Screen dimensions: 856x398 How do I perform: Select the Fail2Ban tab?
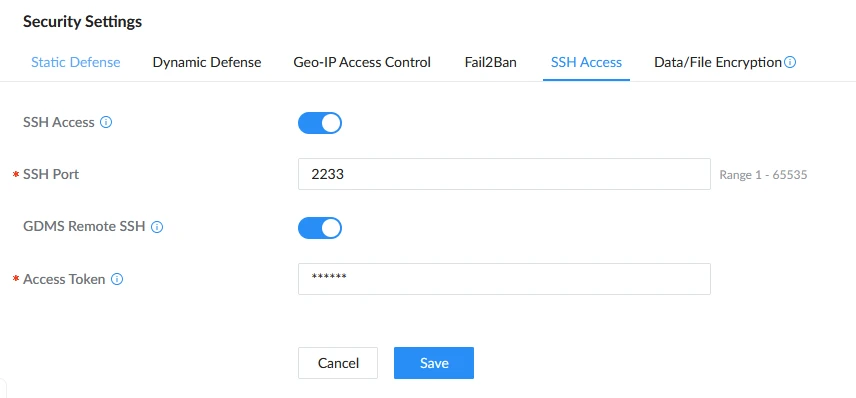click(x=491, y=62)
